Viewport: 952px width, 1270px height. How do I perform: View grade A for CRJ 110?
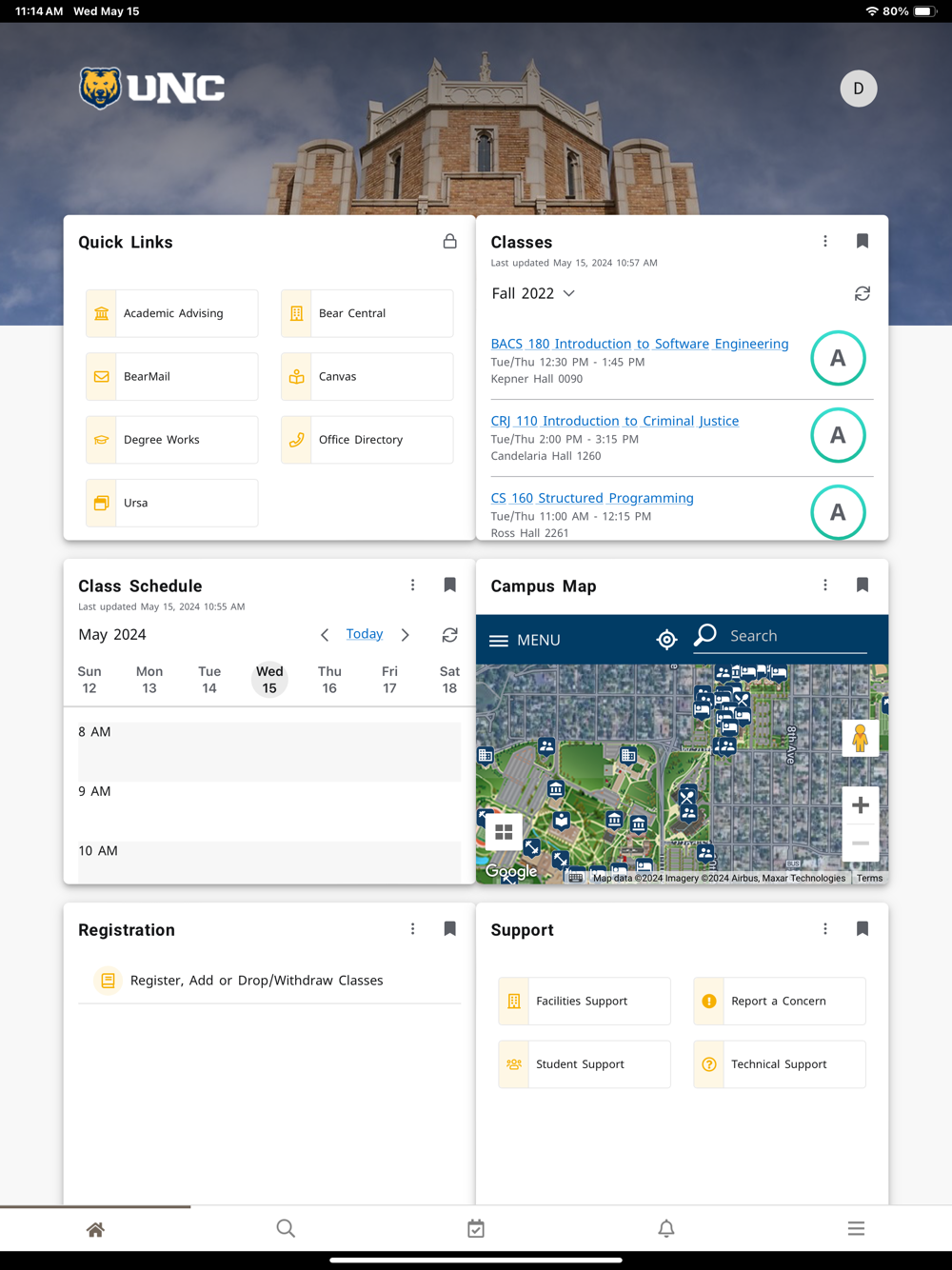pyautogui.click(x=838, y=435)
